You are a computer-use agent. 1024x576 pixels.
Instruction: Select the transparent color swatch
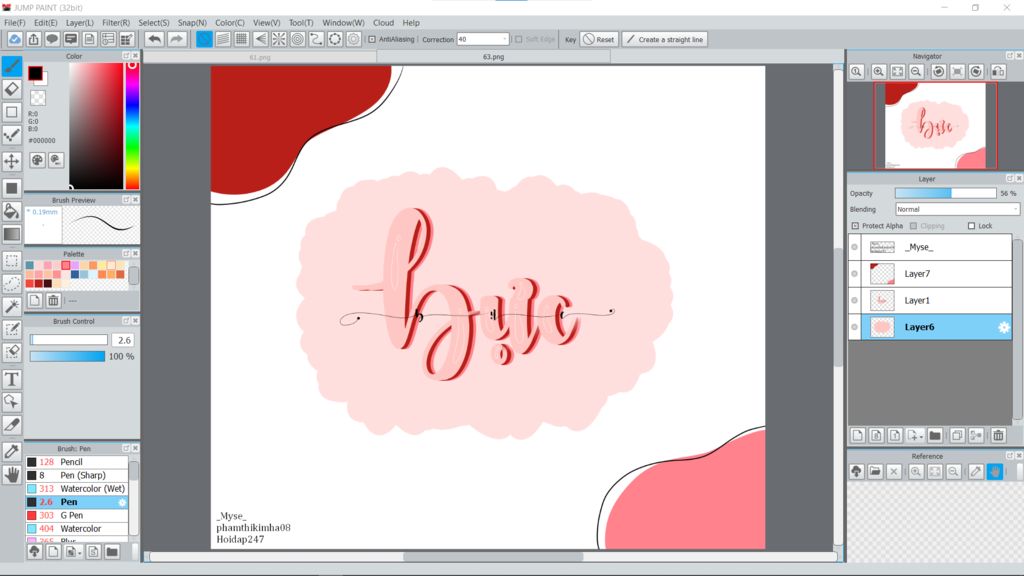click(38, 98)
